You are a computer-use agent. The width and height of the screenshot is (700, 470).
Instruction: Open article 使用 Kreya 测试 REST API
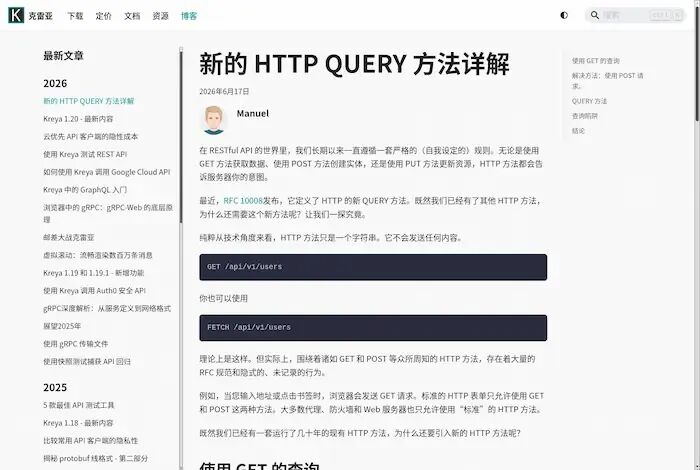click(x=85, y=154)
